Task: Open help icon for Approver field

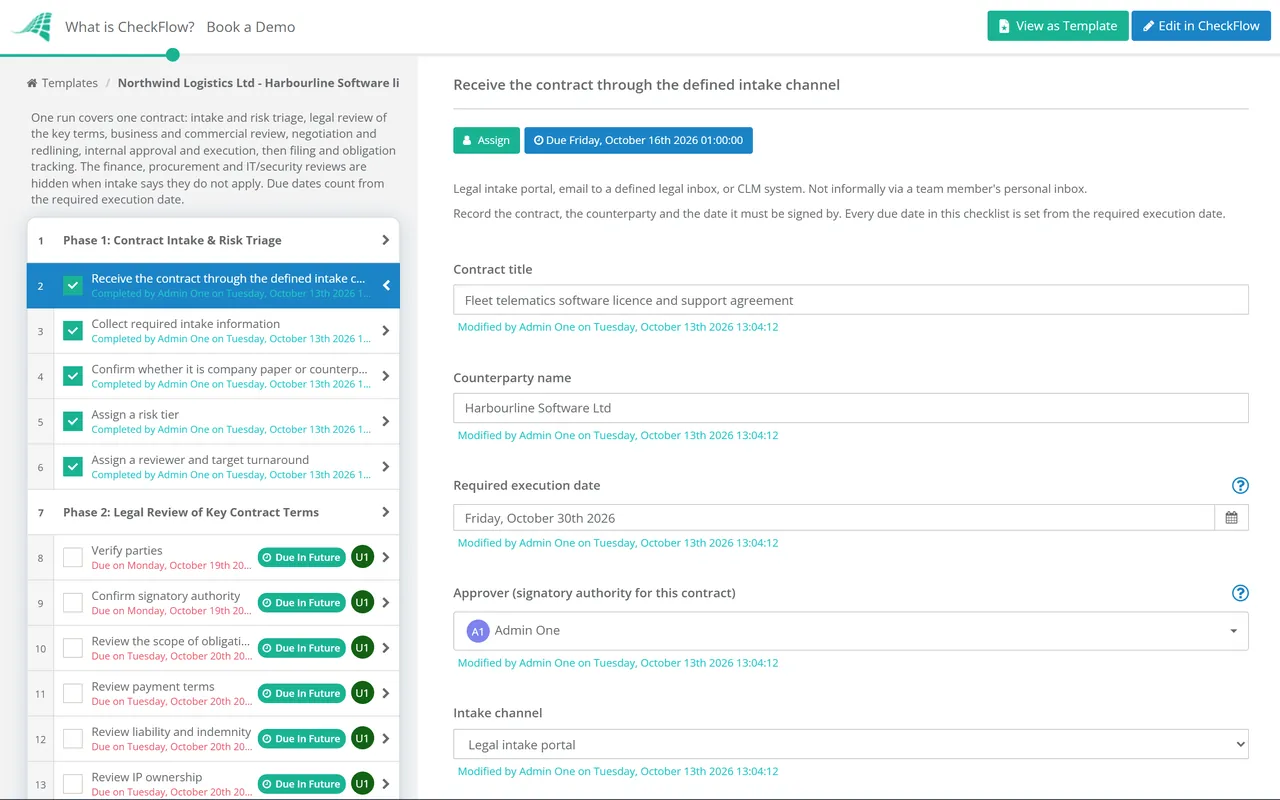Action: point(1240,593)
